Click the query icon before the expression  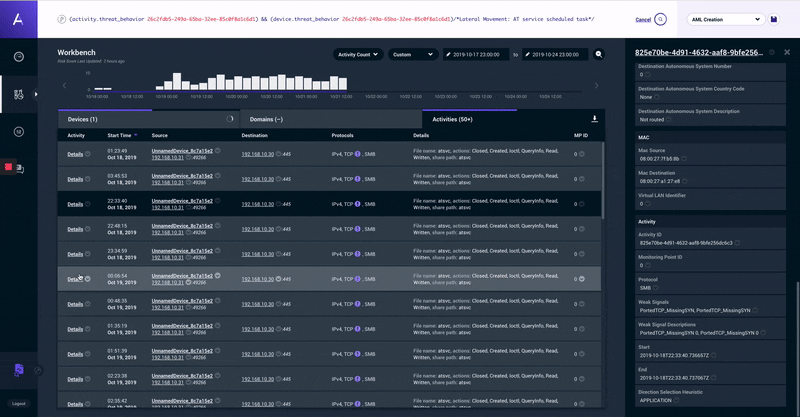[x=61, y=19]
